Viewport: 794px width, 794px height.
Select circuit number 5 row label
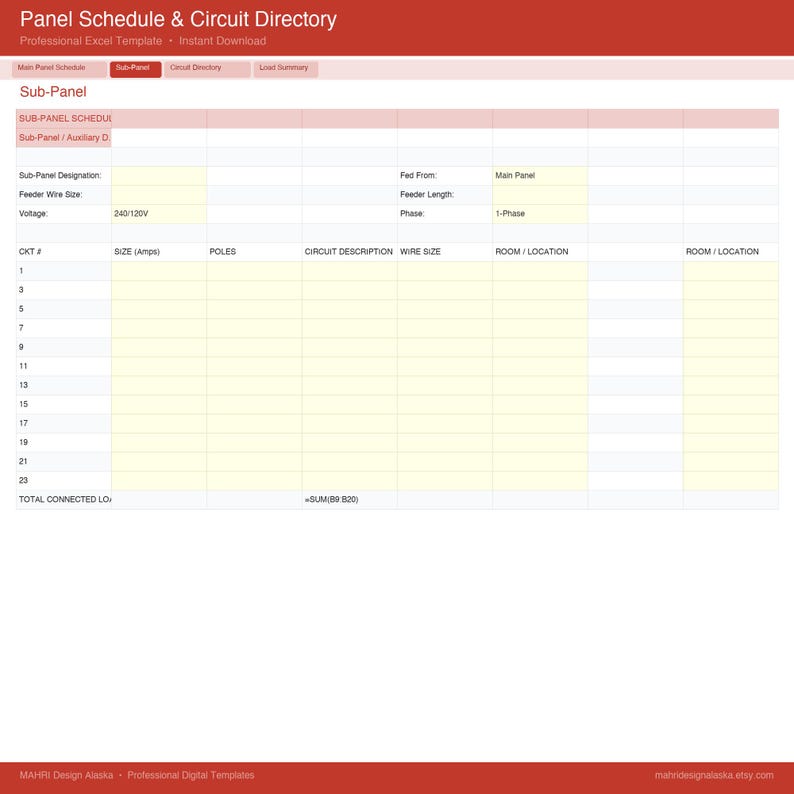pyautogui.click(x=64, y=309)
